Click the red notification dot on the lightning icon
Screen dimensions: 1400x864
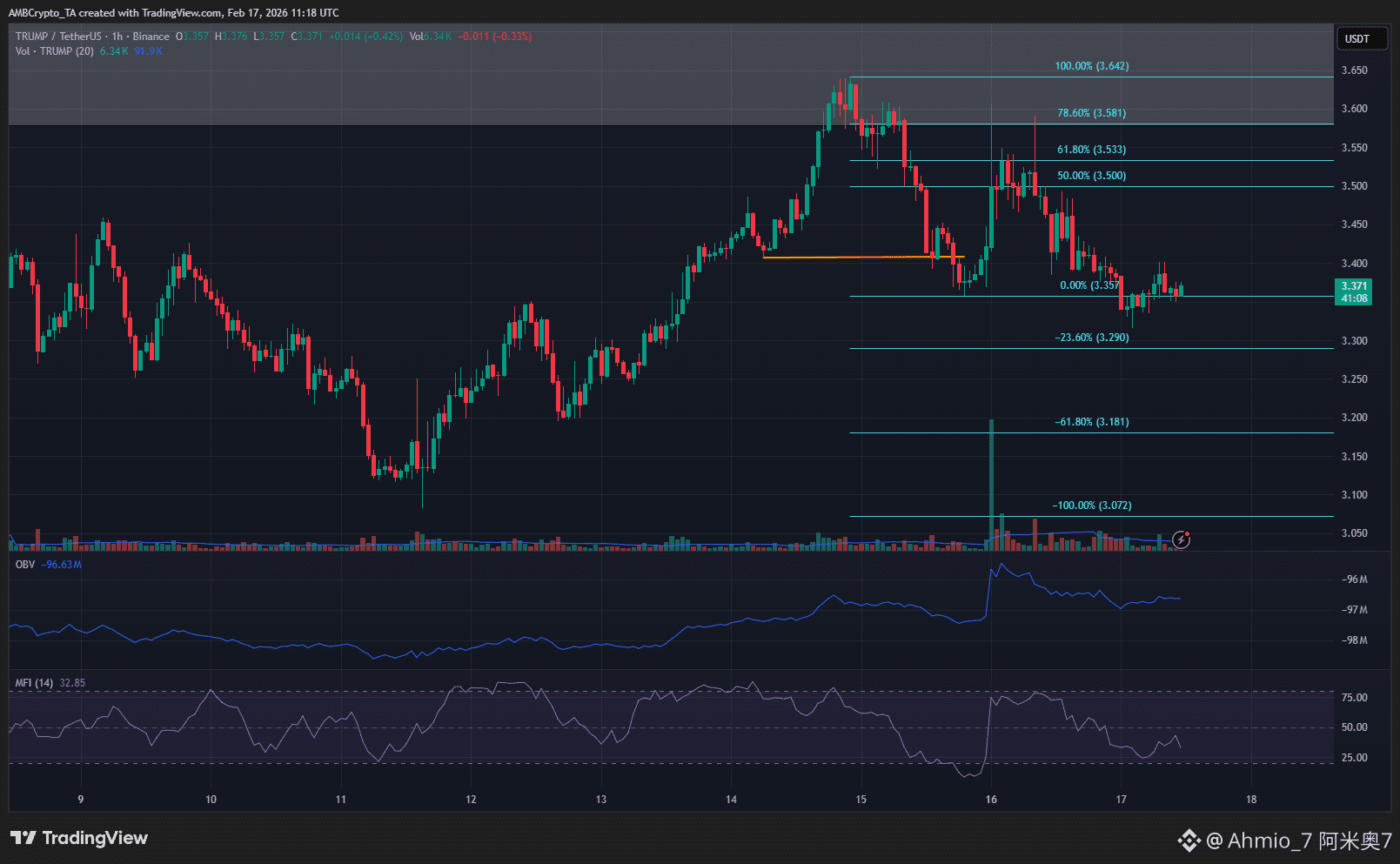point(1188,533)
